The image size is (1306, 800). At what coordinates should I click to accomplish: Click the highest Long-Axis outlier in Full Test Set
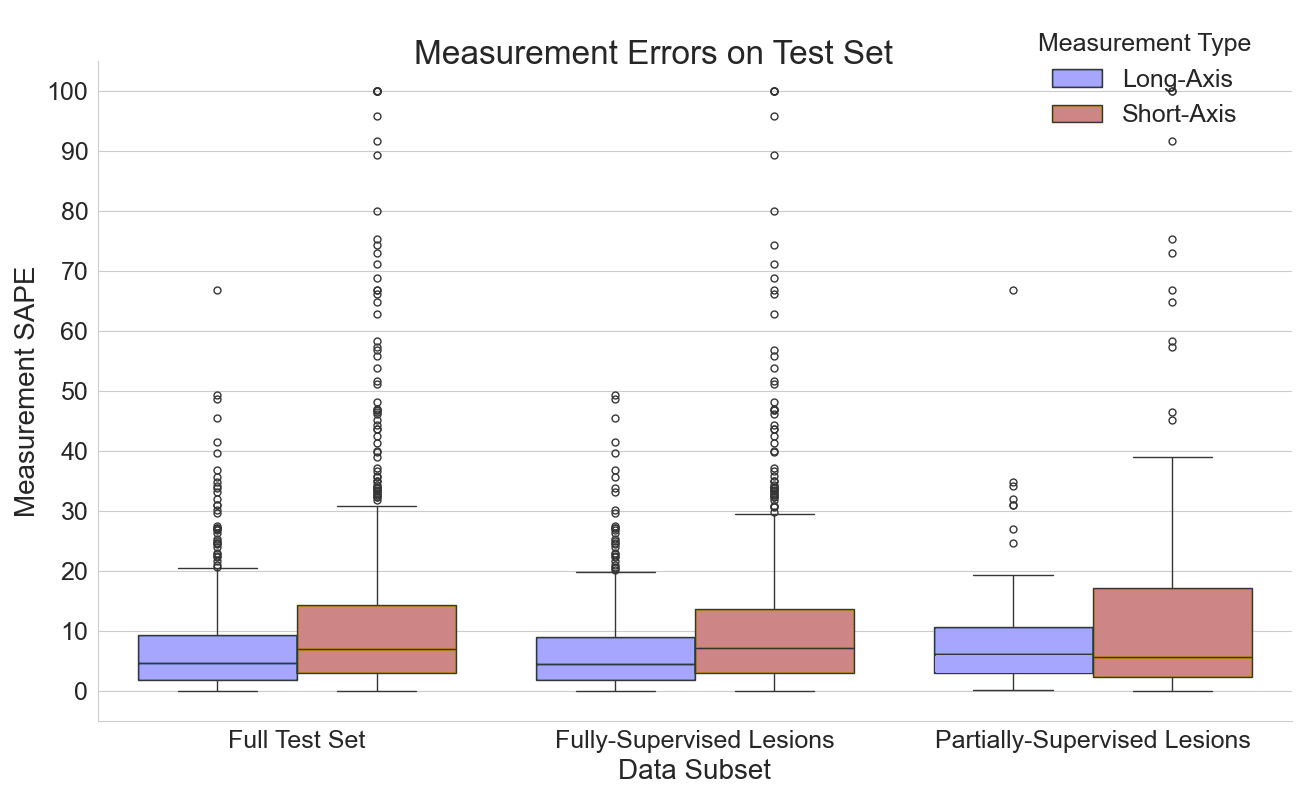[x=217, y=290]
